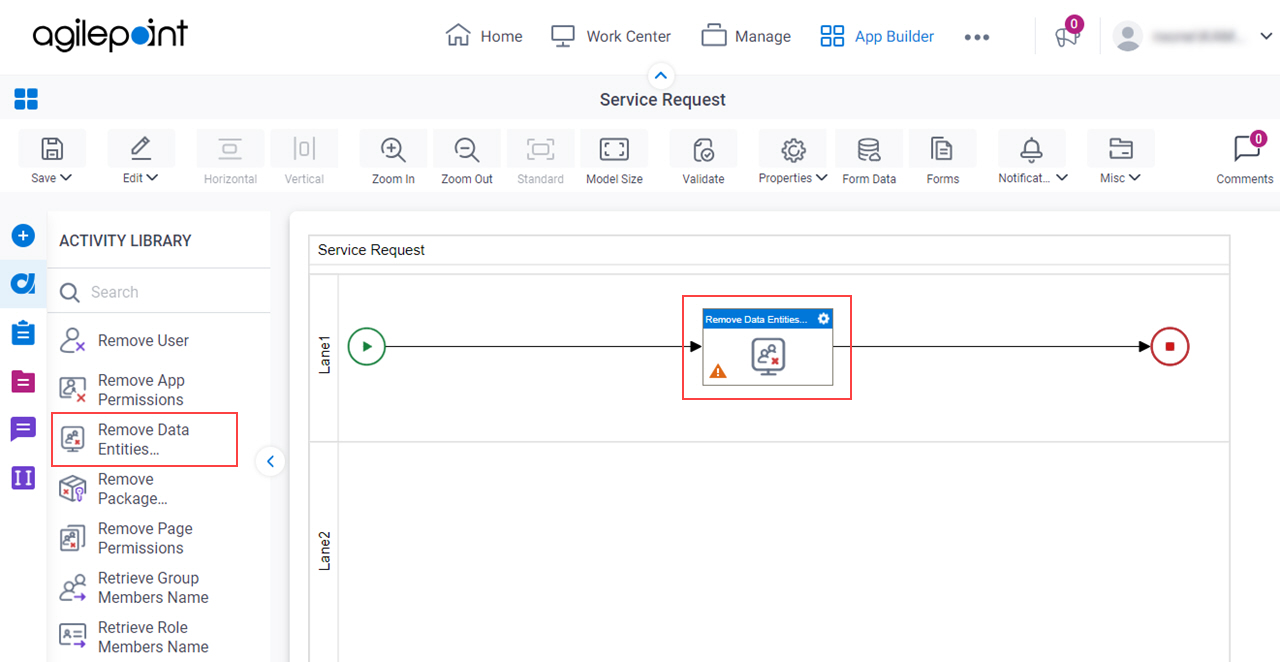Select Remove Data Entities activity in library

pyautogui.click(x=144, y=439)
